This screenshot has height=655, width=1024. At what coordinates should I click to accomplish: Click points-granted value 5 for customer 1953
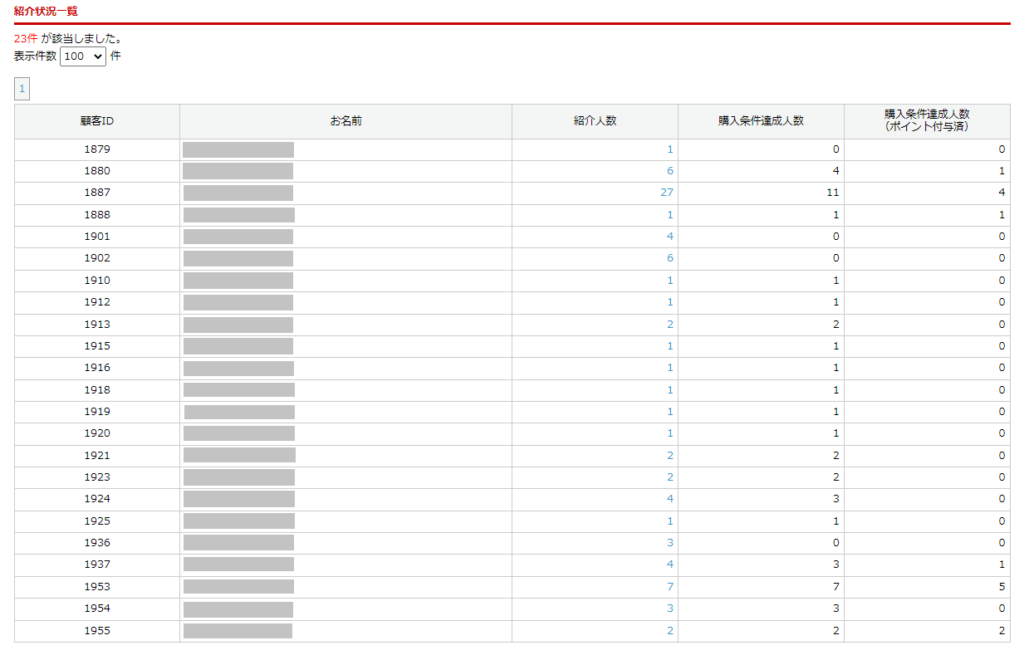pyautogui.click(x=1001, y=586)
